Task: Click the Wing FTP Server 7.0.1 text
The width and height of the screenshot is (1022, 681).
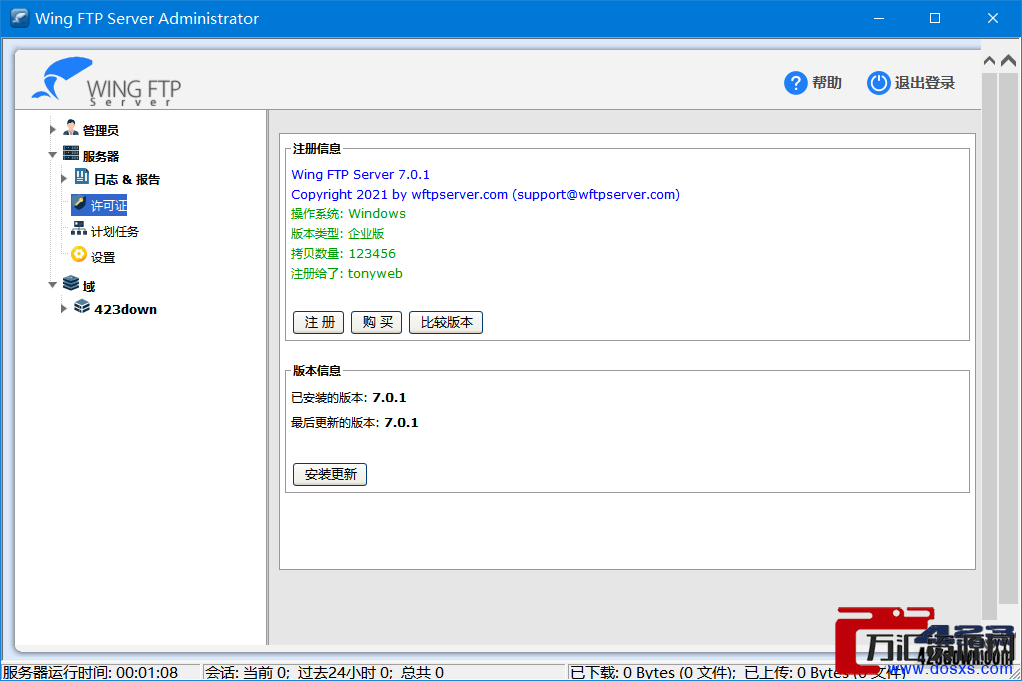Action: pos(360,175)
